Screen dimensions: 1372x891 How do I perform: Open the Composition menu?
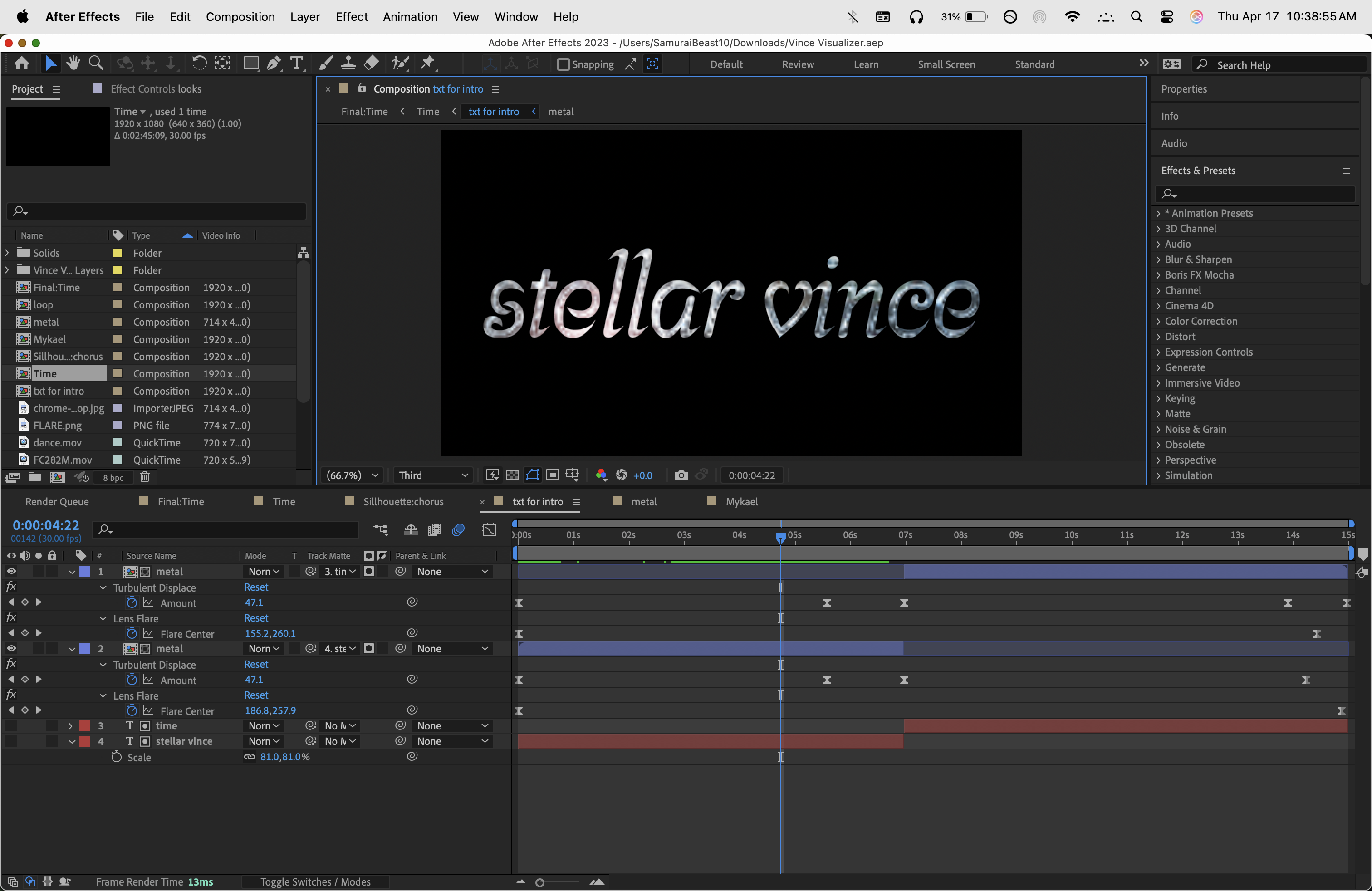[240, 17]
